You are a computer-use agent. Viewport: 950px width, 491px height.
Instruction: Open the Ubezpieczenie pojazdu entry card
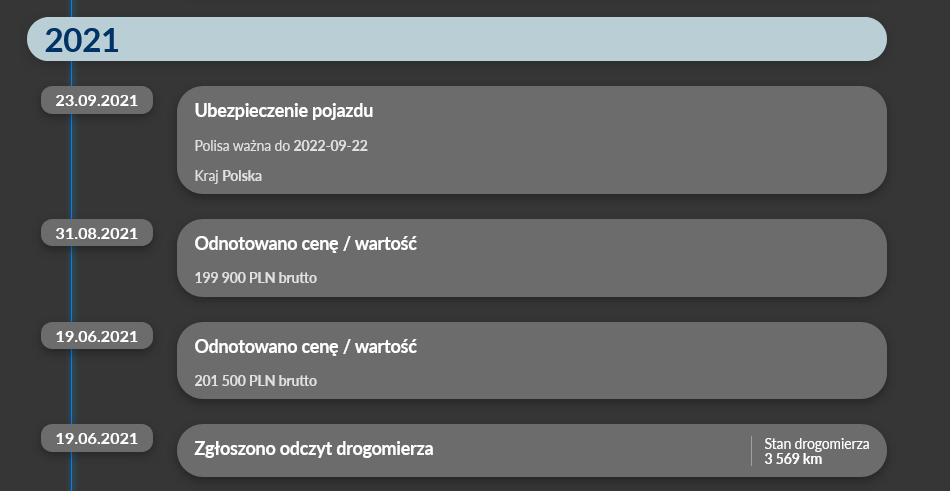click(532, 140)
